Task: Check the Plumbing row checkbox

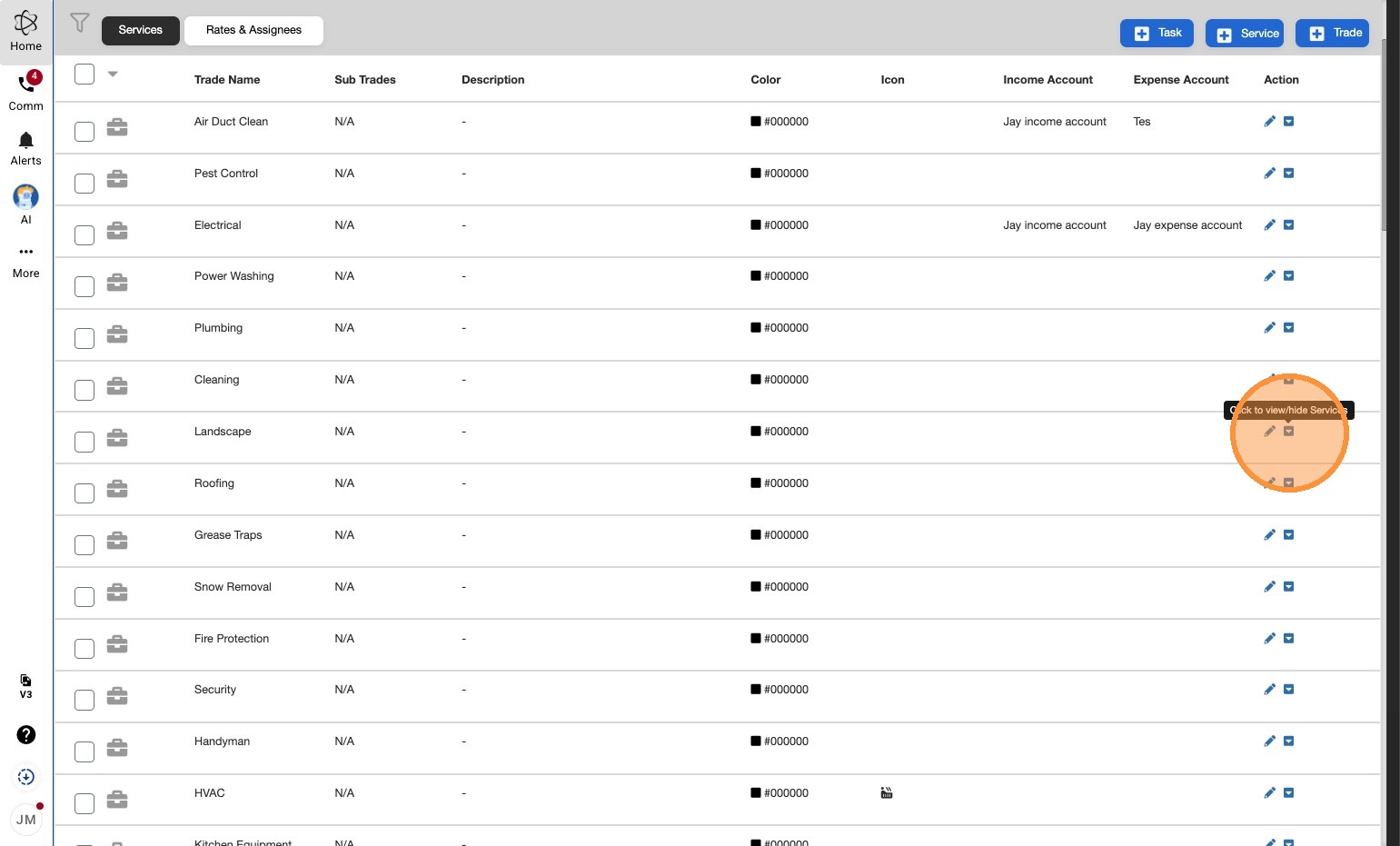Action: [84, 338]
